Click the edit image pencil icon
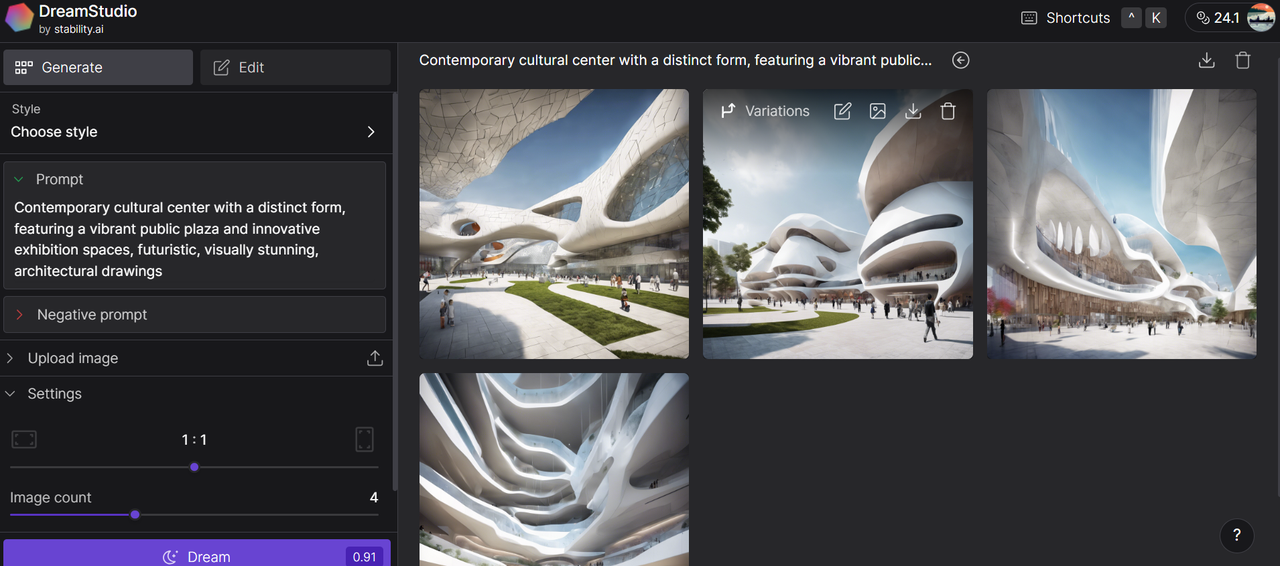 click(x=843, y=111)
